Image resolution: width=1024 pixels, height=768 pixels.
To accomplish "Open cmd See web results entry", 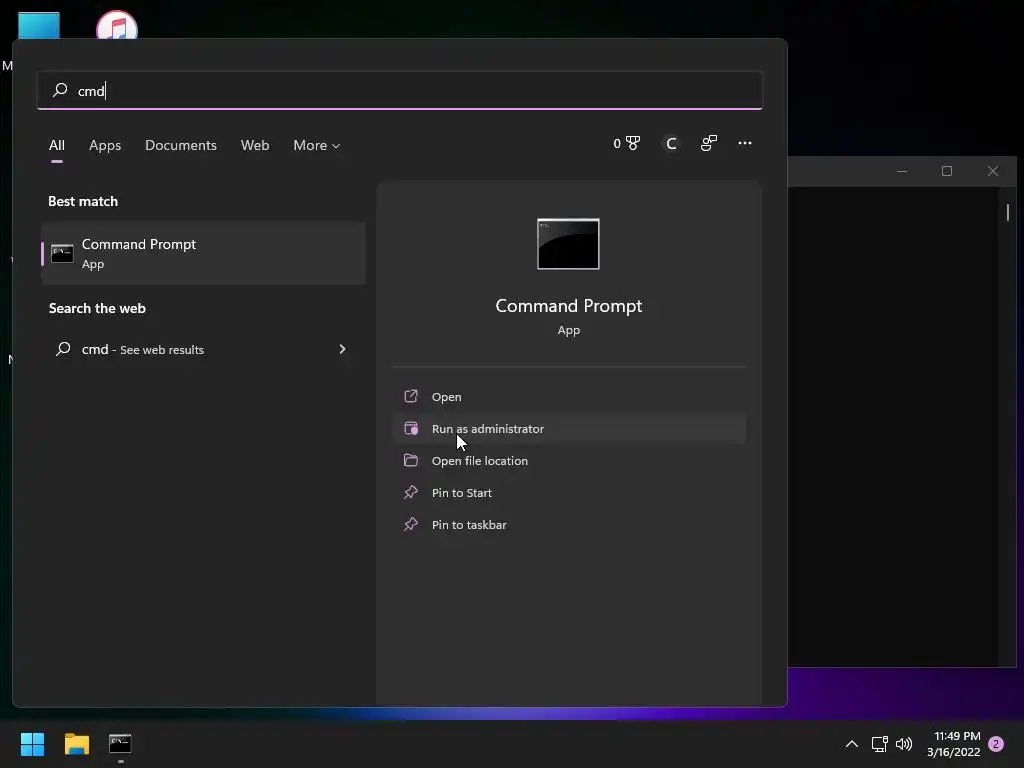I will coord(203,349).
